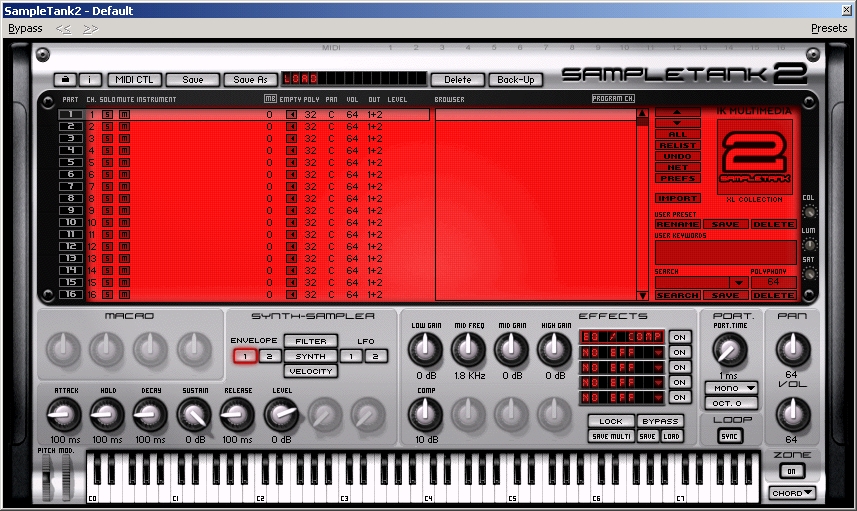
Task: Click the browser scrollbar down arrow
Action: (642, 295)
